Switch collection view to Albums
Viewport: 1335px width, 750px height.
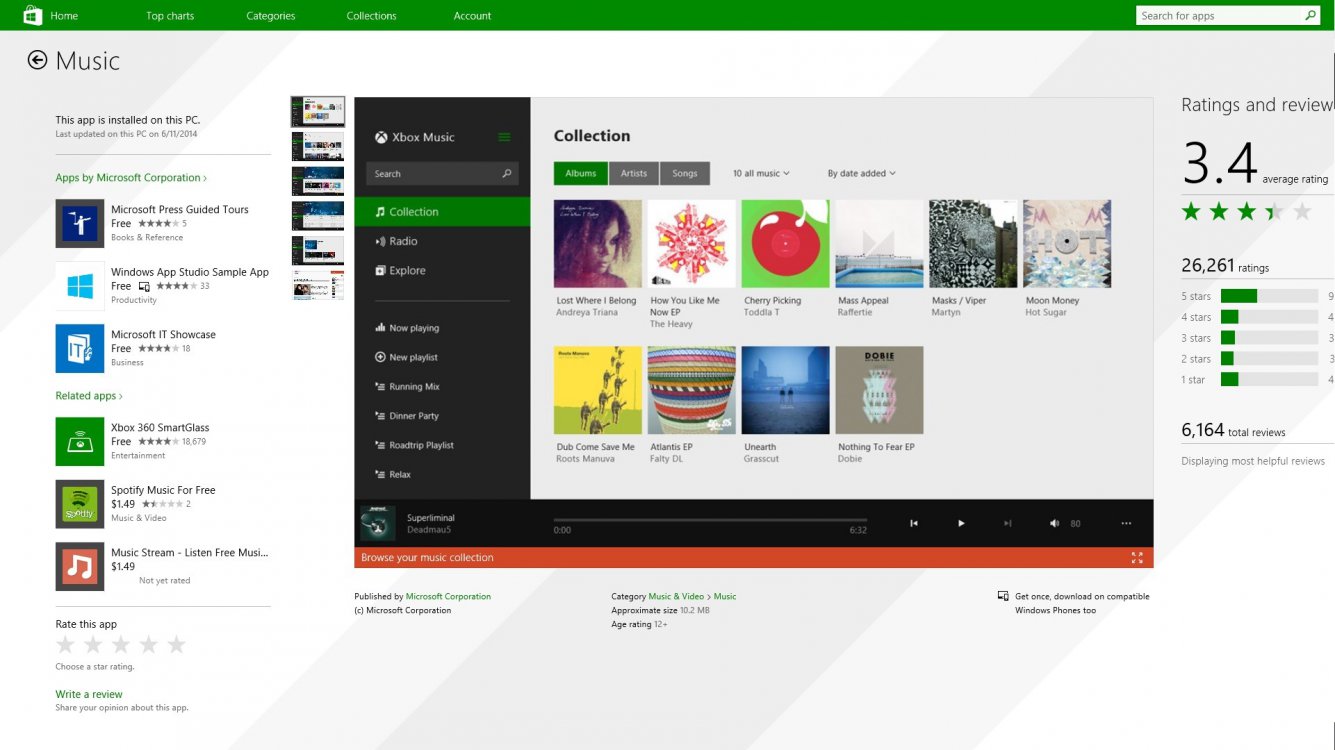pyautogui.click(x=581, y=173)
